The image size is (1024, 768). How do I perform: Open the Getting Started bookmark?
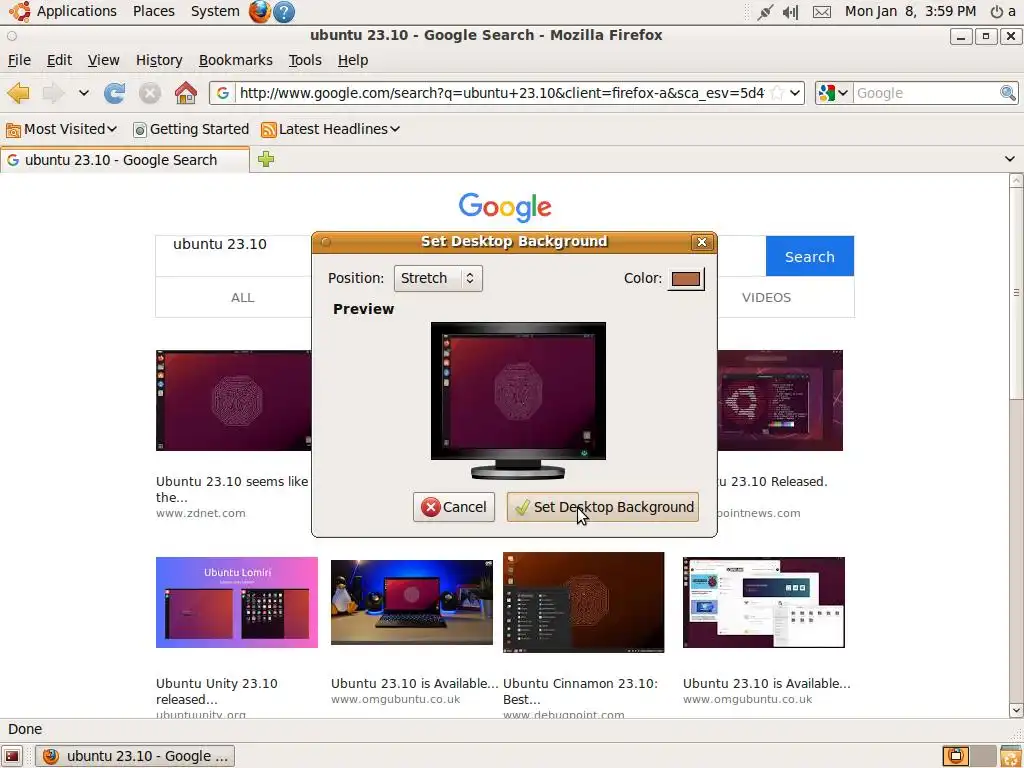[191, 129]
